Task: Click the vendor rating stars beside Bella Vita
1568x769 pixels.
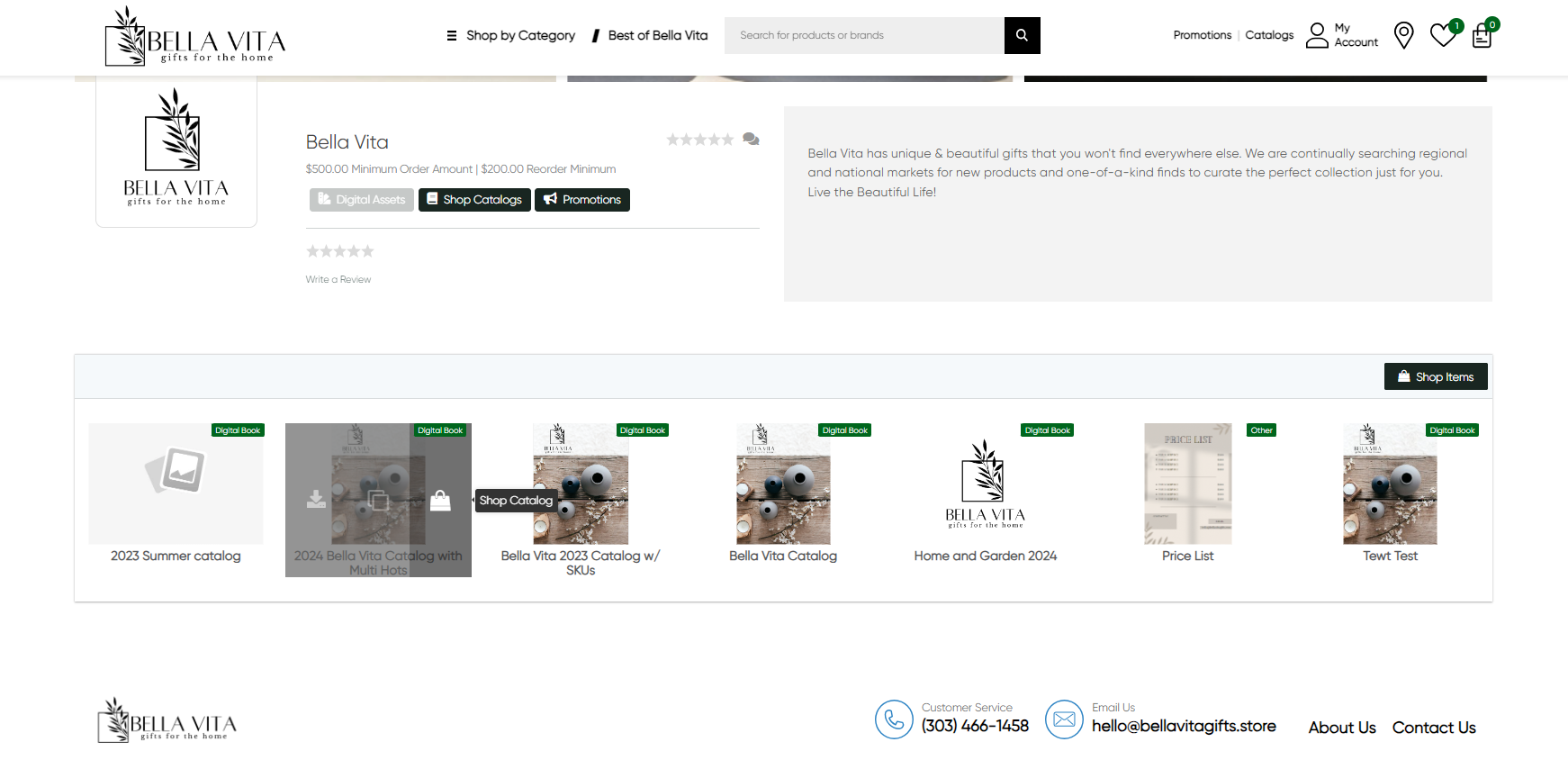Action: (x=700, y=140)
